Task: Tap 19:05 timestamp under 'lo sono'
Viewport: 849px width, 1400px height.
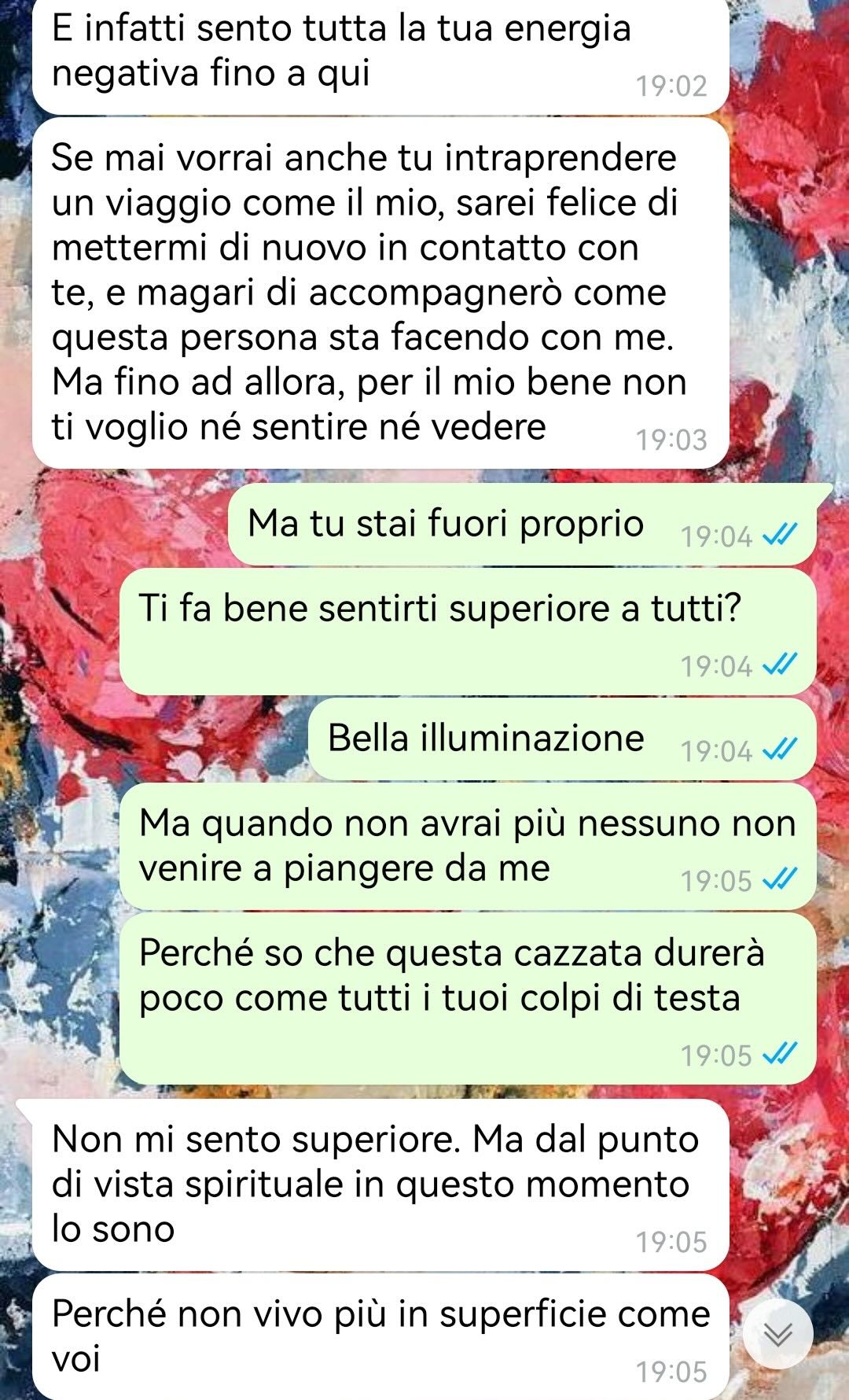Action: (x=671, y=1242)
